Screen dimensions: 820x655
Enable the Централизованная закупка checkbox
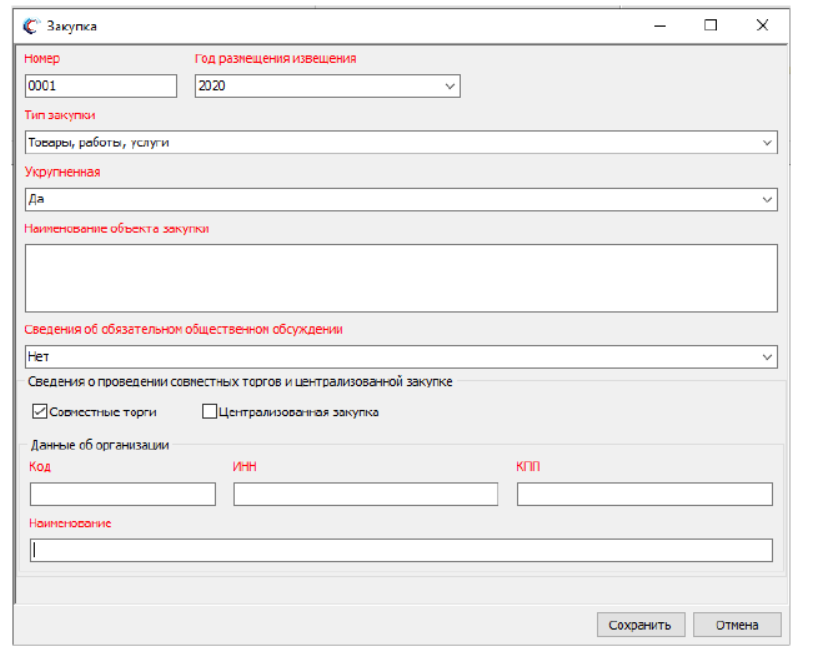[210, 411]
